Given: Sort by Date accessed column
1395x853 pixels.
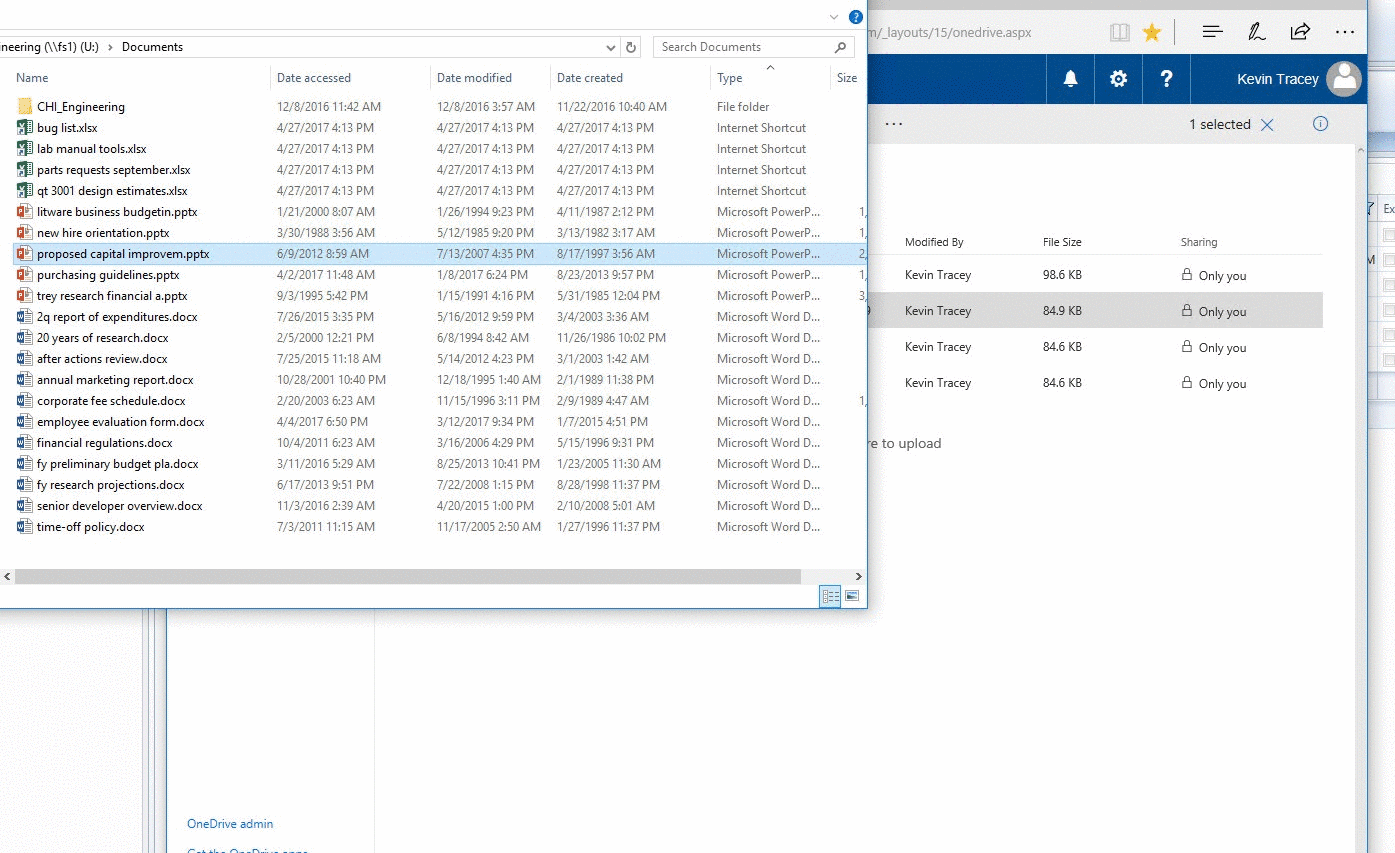Looking at the screenshot, I should click(x=314, y=78).
